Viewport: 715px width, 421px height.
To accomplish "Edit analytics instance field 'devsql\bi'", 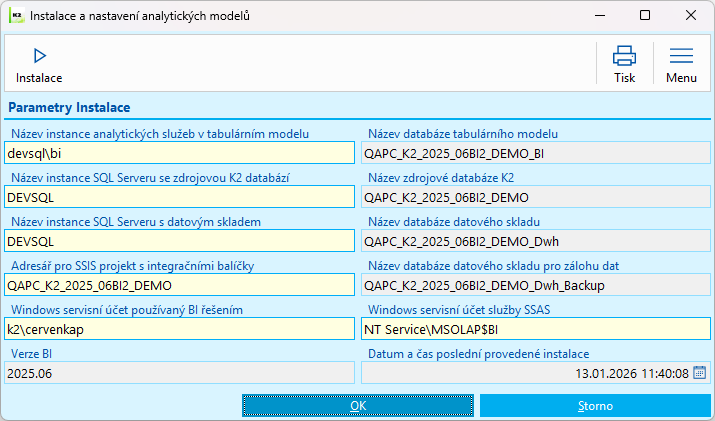I will point(179,153).
